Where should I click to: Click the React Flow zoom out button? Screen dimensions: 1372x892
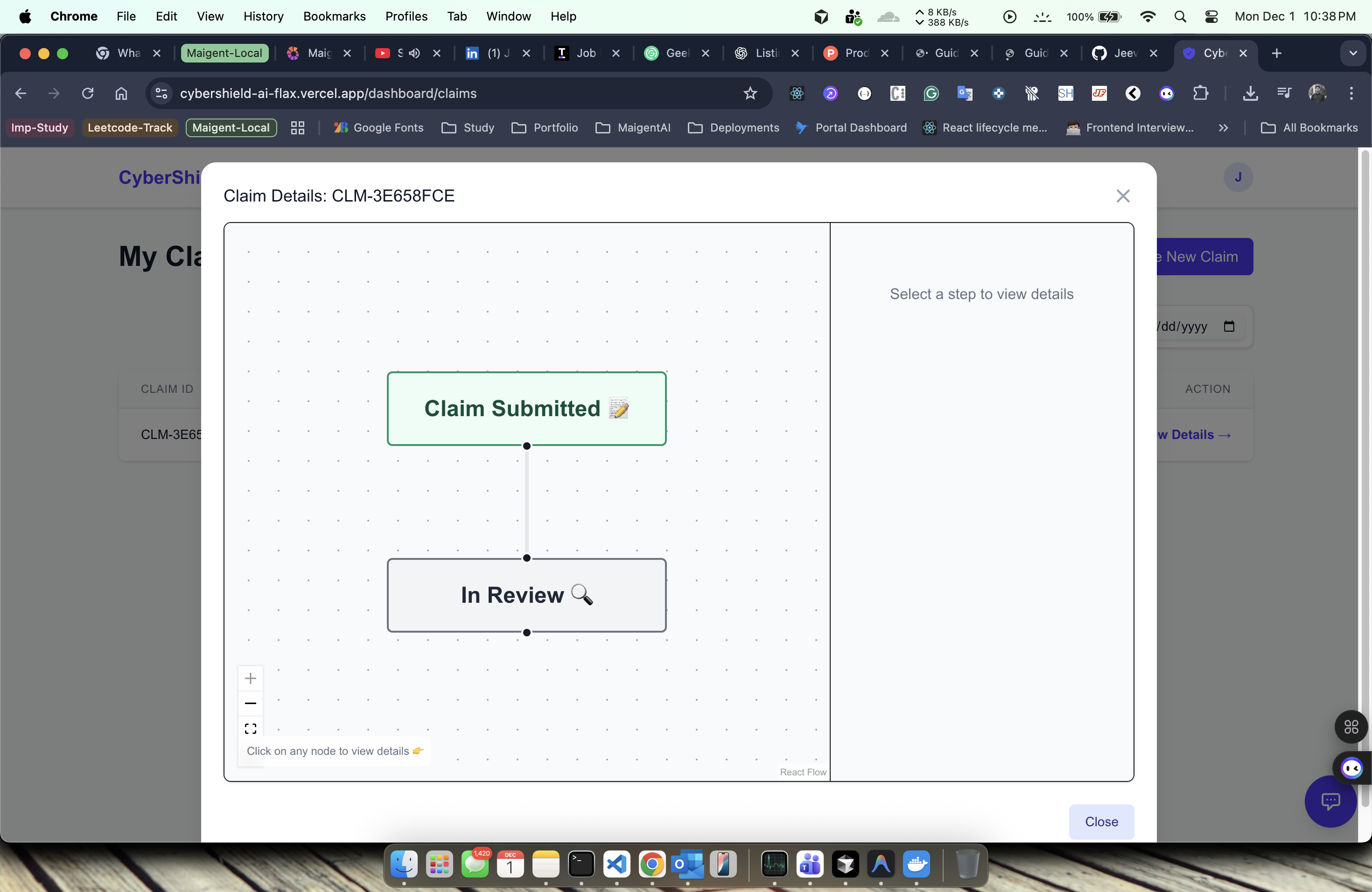point(250,703)
